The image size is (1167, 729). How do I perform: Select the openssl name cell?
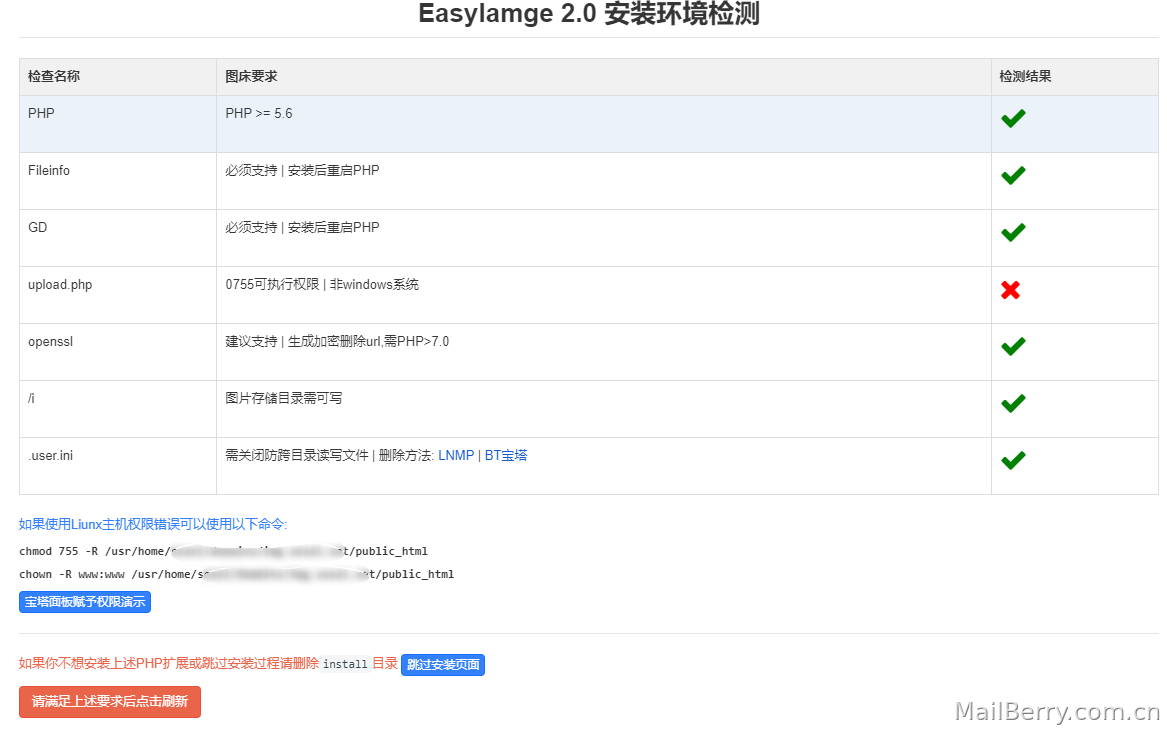118,352
